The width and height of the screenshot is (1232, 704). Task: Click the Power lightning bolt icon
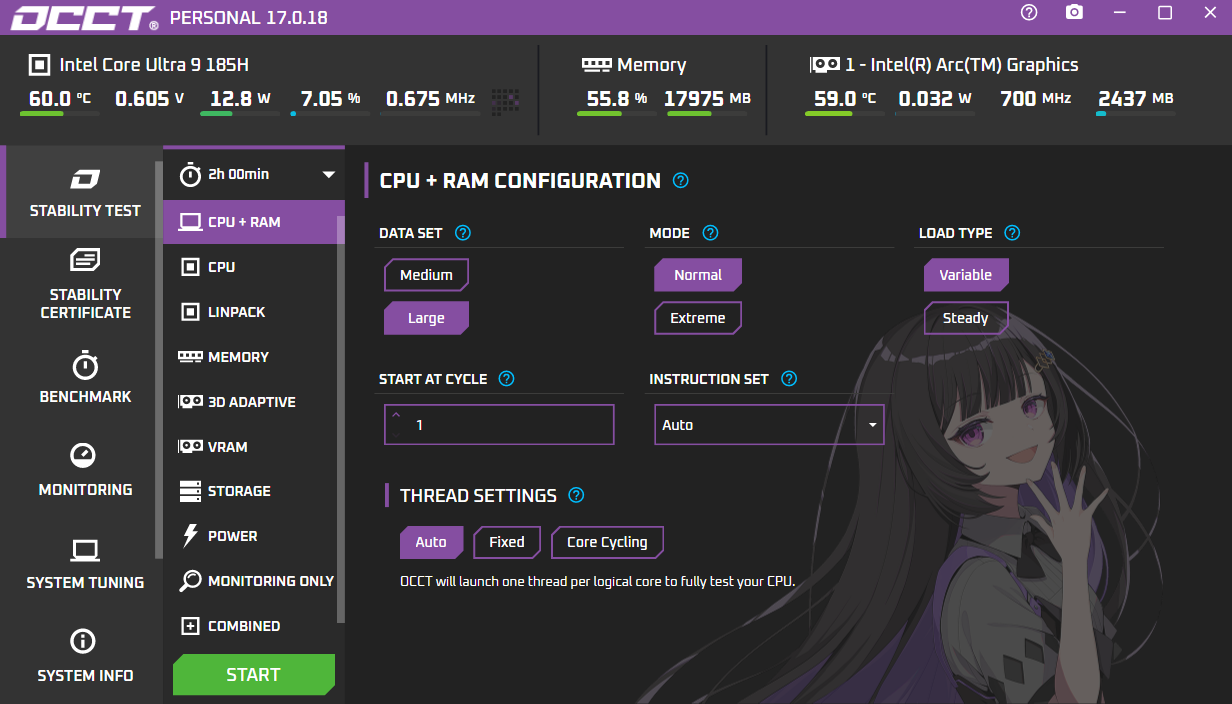coord(190,536)
